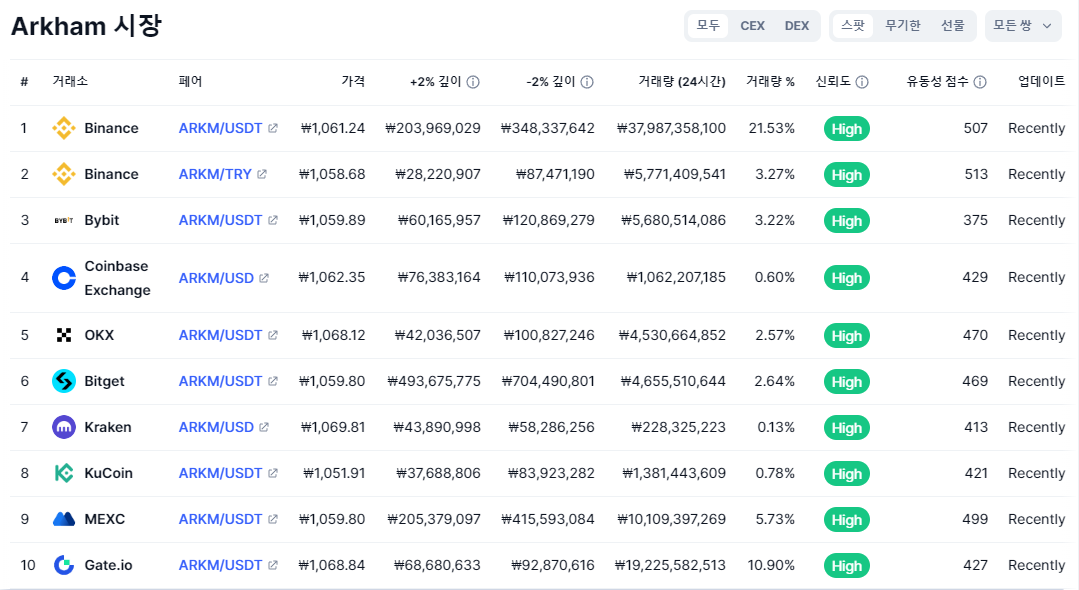Click the volume ₩19,225,582,513
The image size is (1079, 590).
[670, 565]
